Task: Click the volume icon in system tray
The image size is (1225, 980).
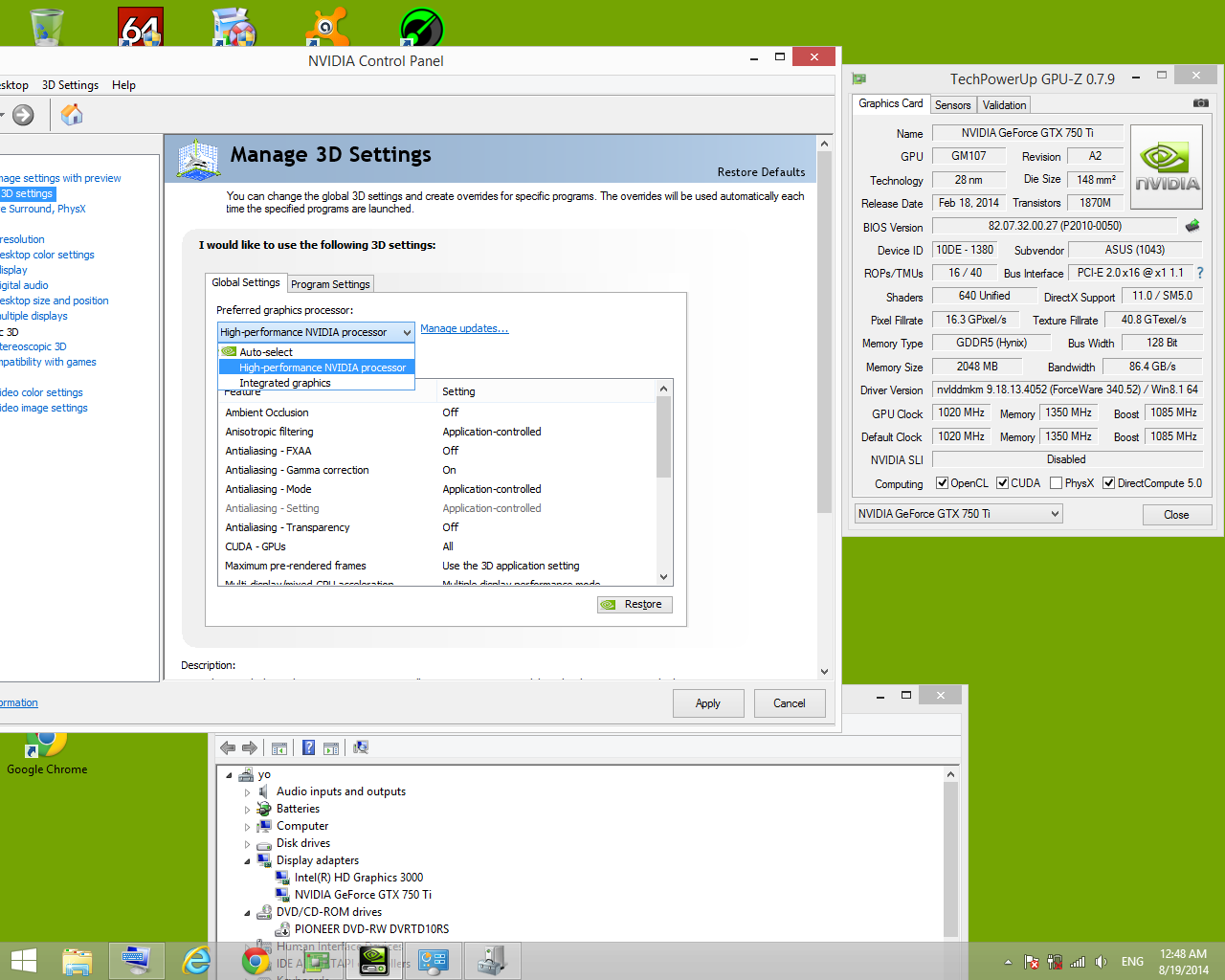Action: coord(1101,962)
